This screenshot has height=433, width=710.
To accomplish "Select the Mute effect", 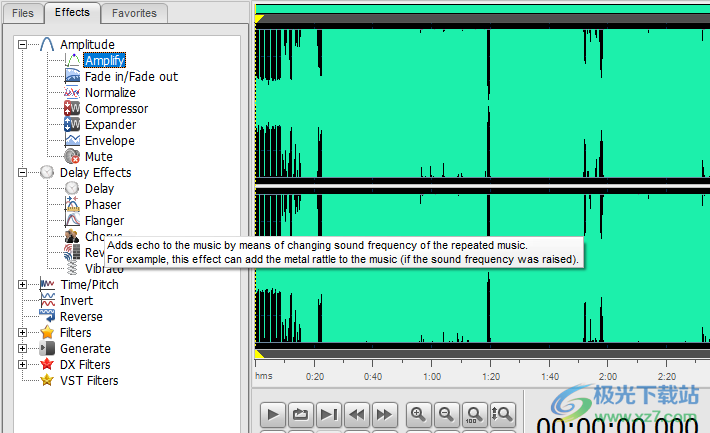I will tap(98, 157).
